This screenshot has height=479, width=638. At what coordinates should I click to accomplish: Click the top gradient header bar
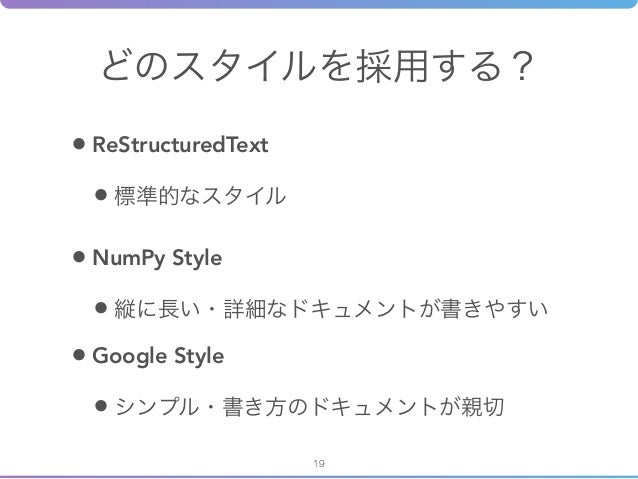(x=319, y=4)
